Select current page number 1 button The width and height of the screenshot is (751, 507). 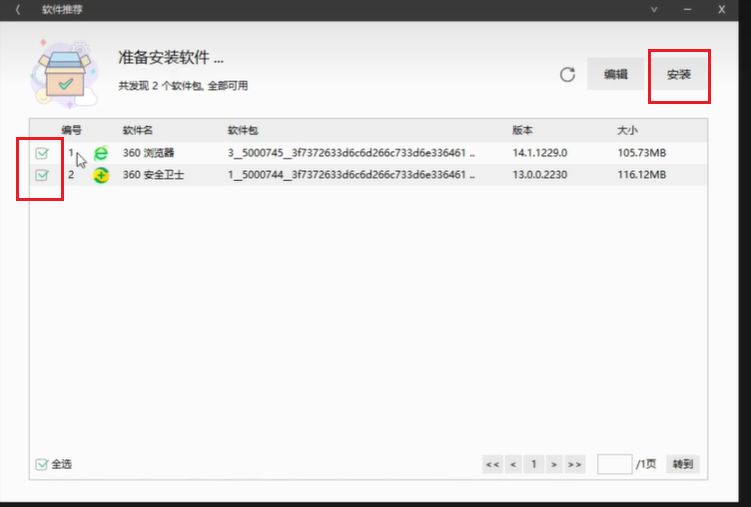coord(534,464)
